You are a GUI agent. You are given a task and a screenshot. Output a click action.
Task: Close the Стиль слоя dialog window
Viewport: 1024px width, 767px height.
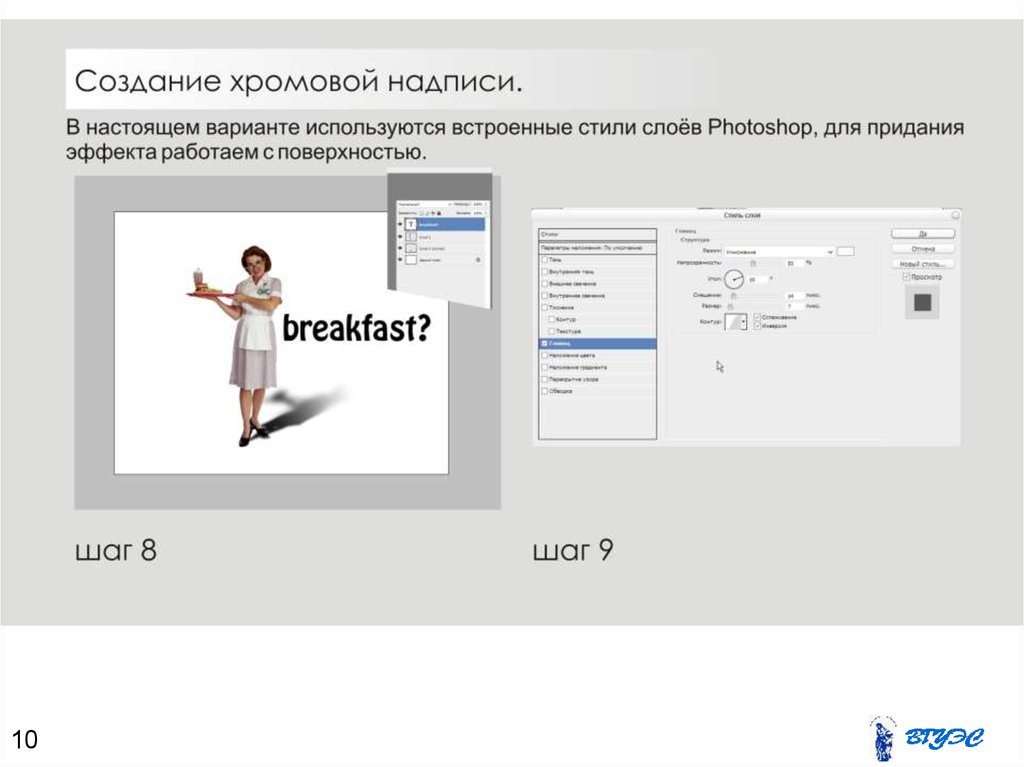(955, 215)
